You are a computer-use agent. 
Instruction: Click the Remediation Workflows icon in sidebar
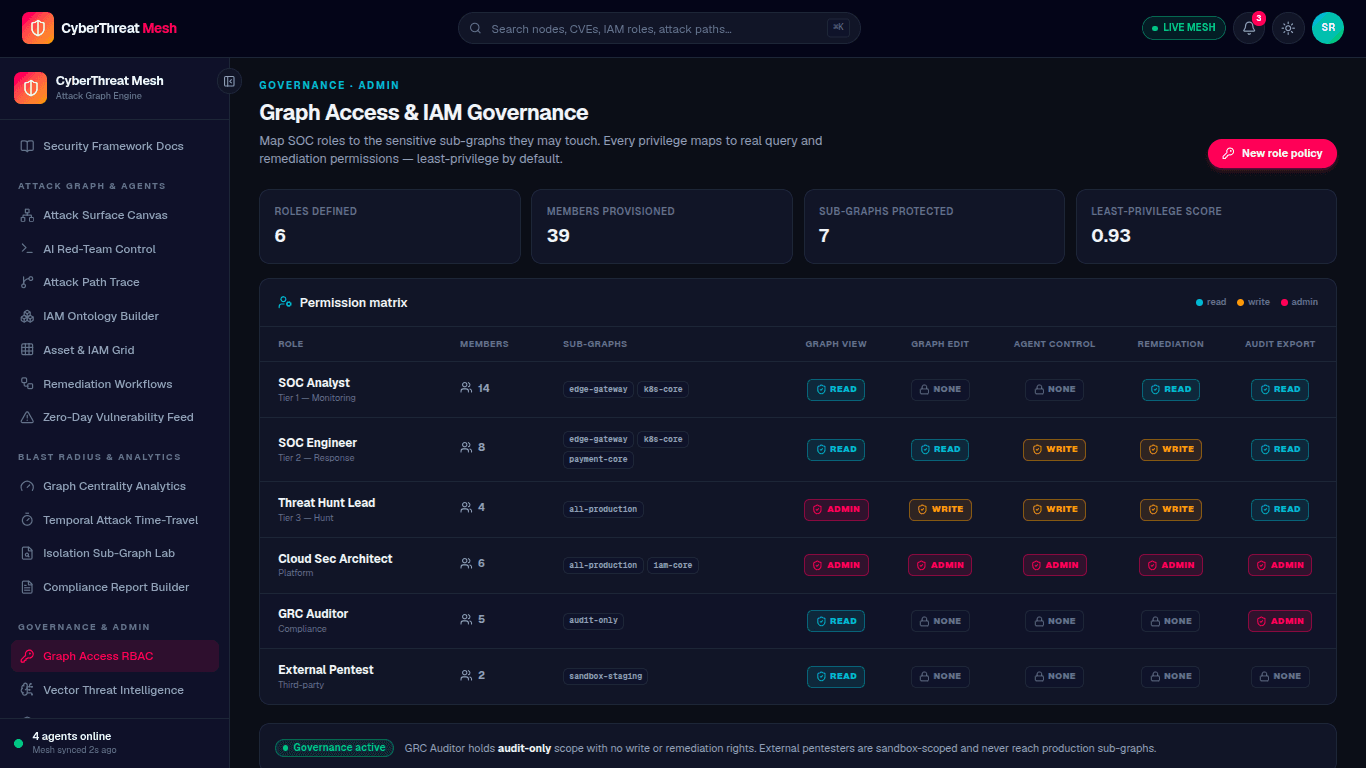click(x=27, y=384)
